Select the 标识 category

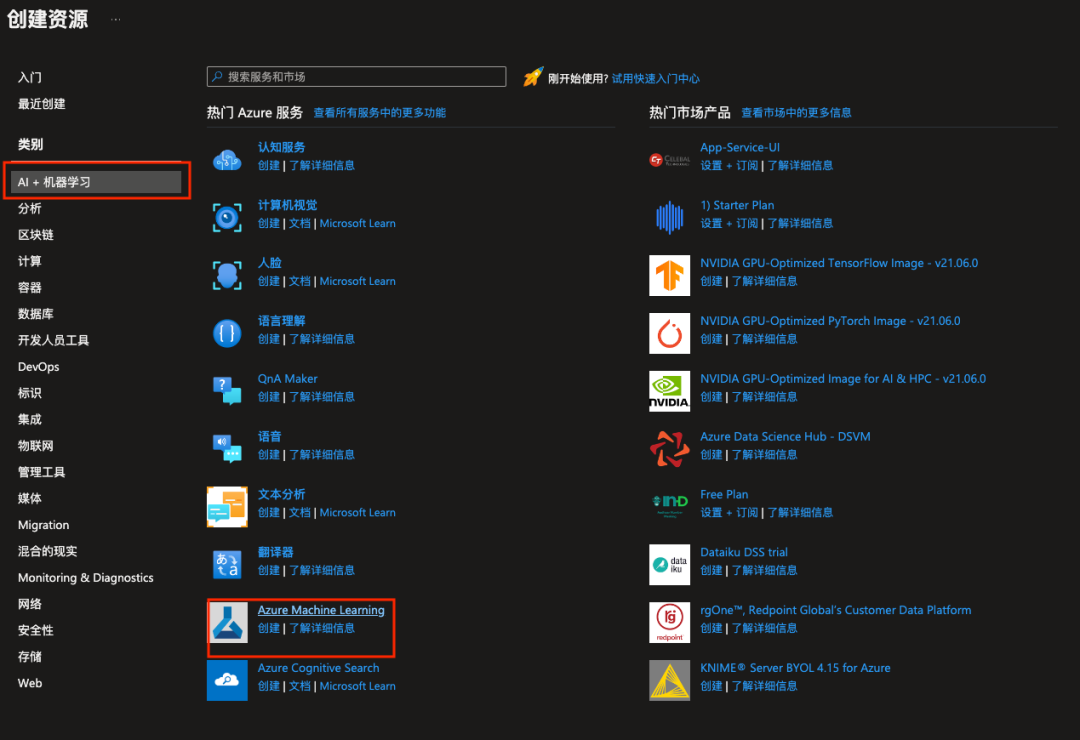[x=30, y=393]
